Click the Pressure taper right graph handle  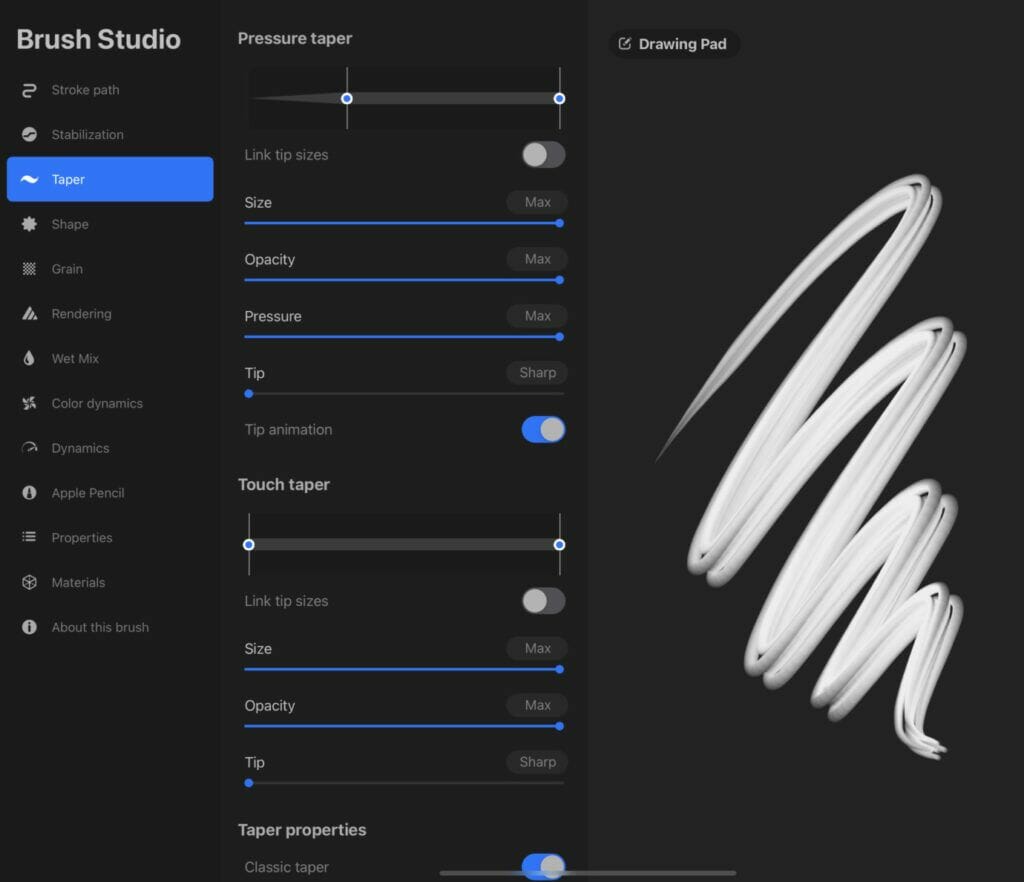(x=560, y=99)
